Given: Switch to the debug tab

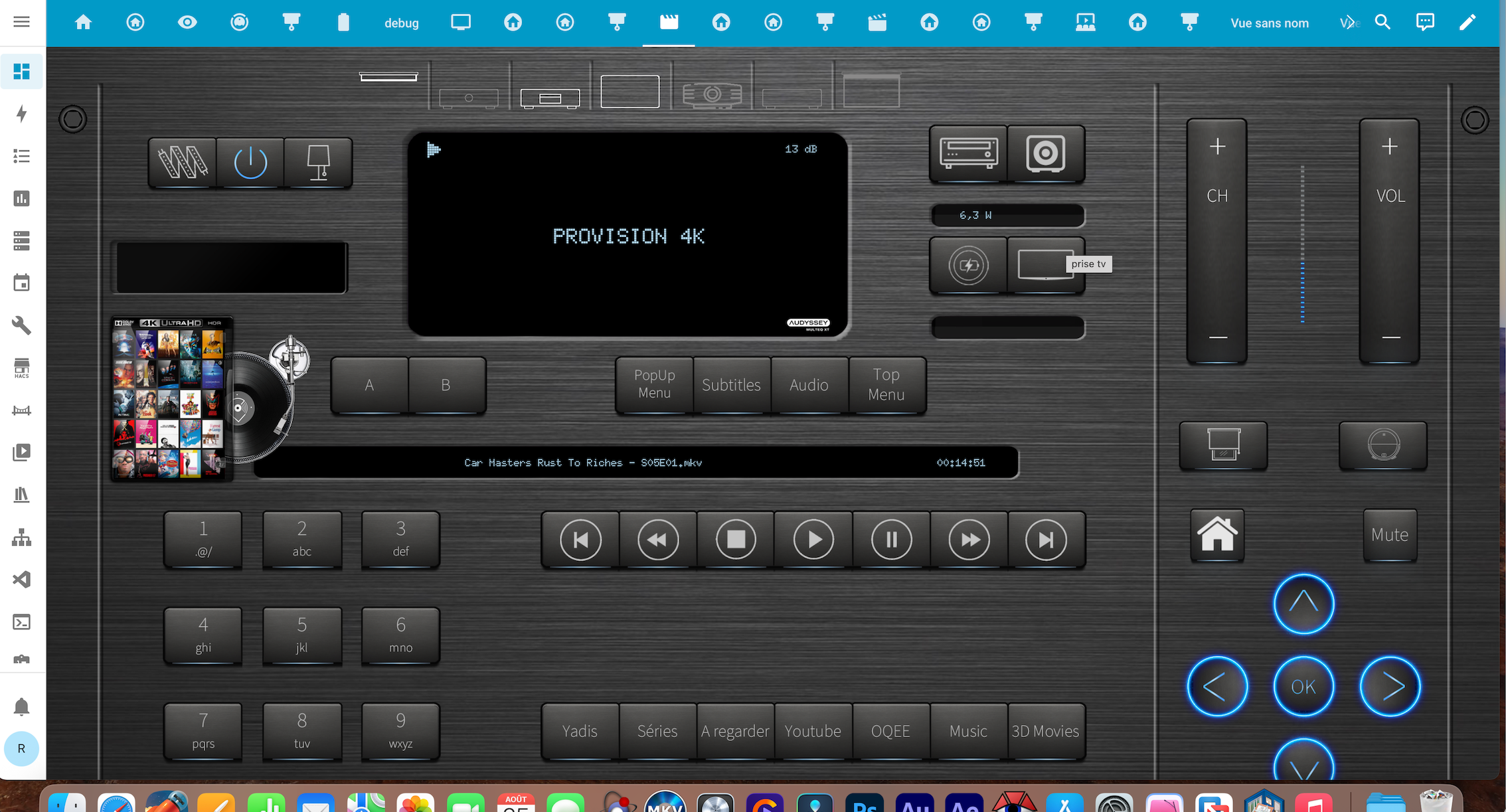Looking at the screenshot, I should 401,23.
